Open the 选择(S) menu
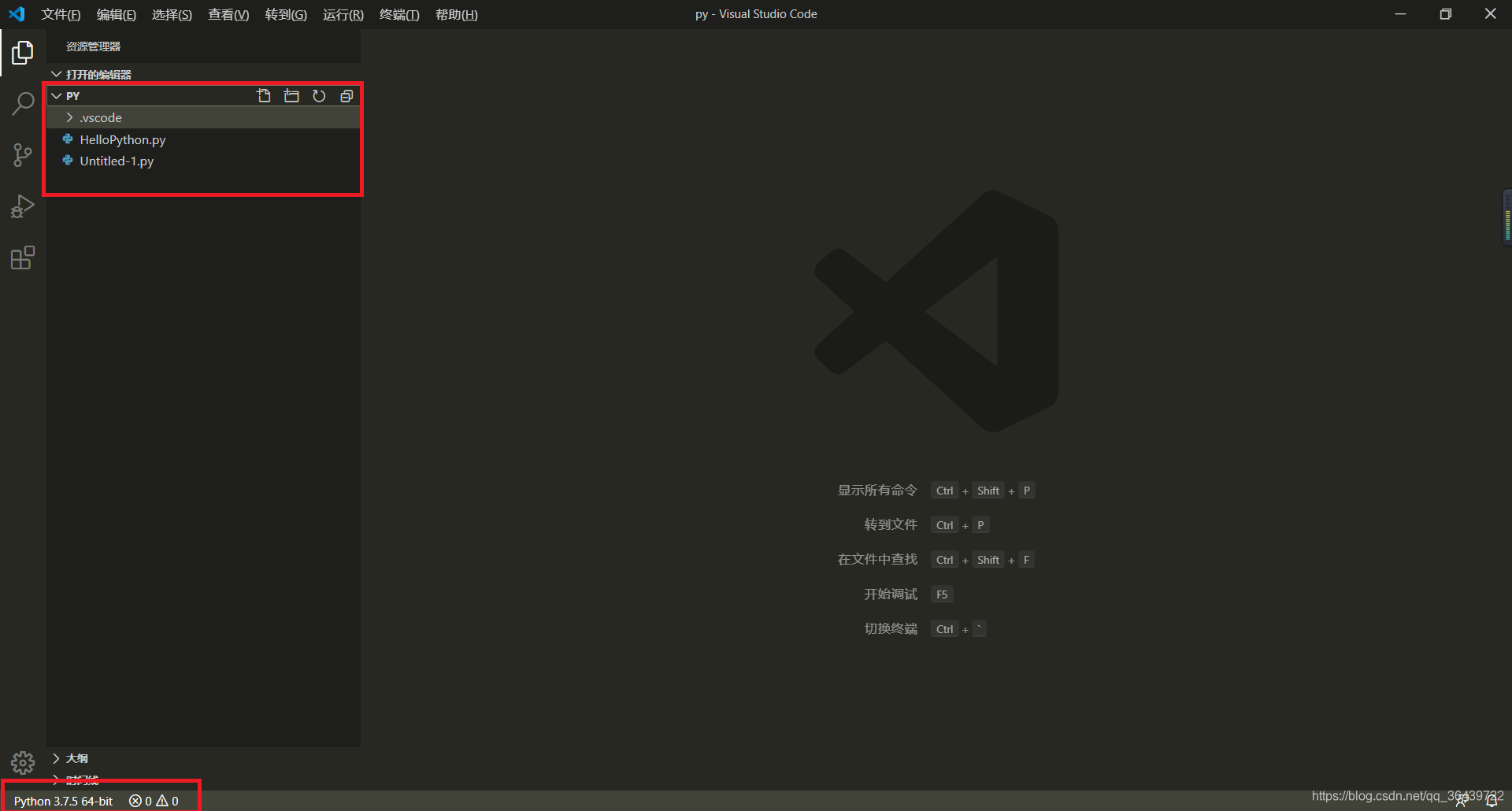The image size is (1512, 811). [172, 15]
